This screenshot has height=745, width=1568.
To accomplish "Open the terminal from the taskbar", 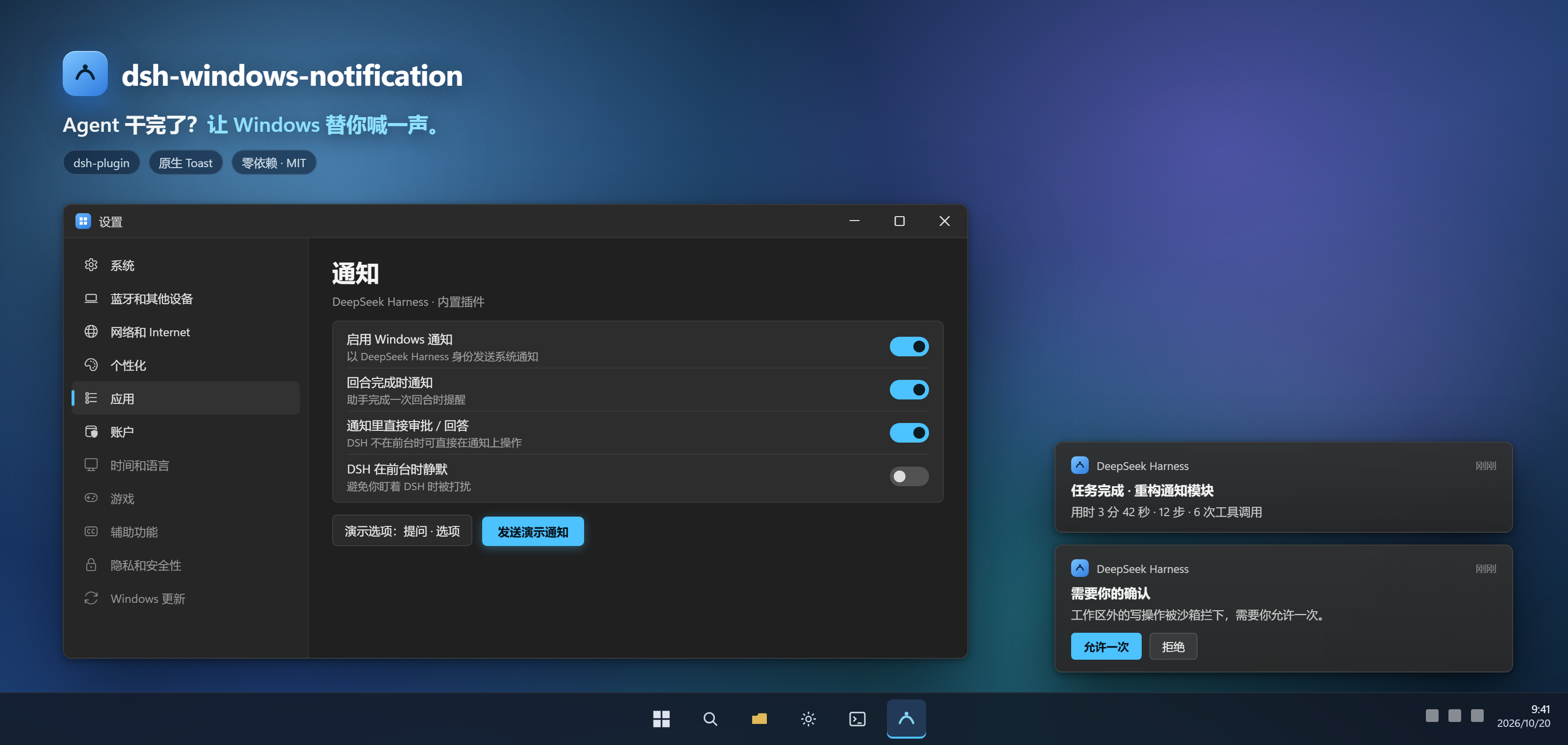I will click(857, 719).
